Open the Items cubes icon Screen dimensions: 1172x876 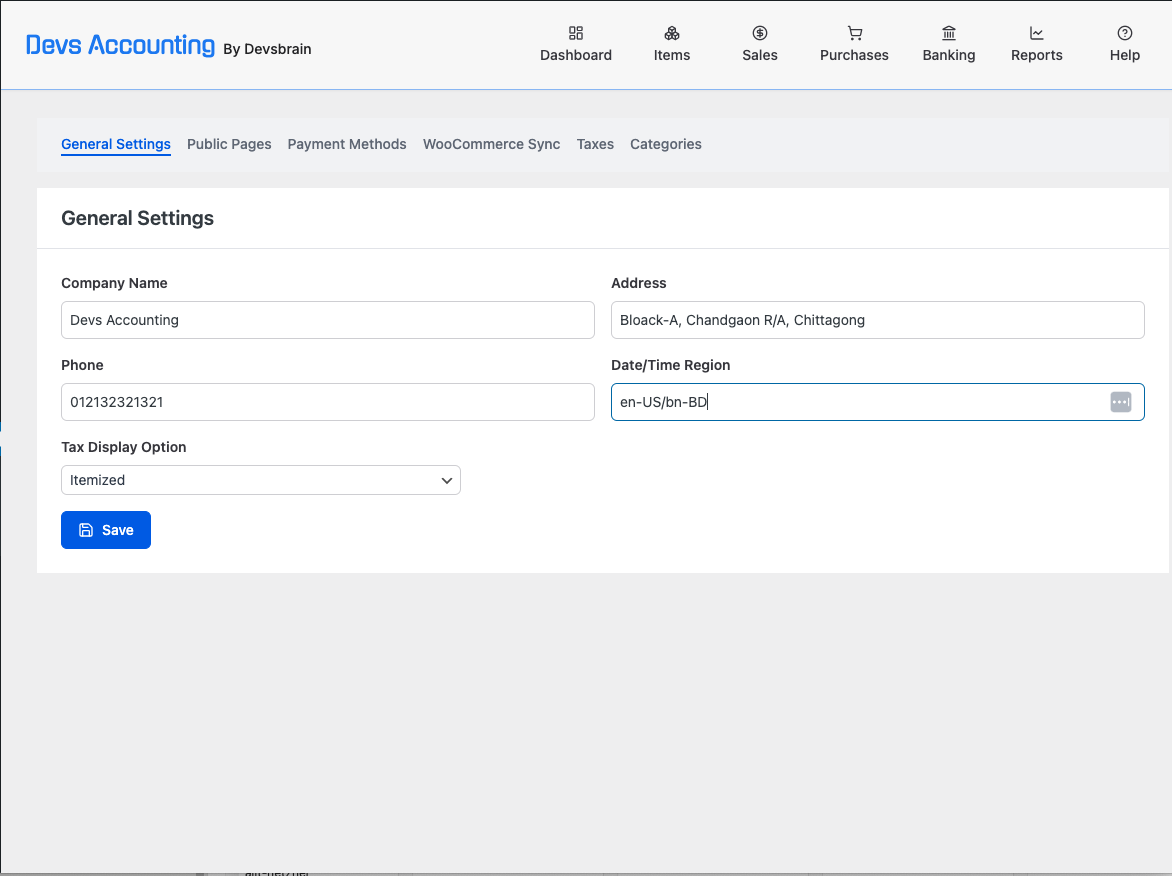(x=672, y=33)
